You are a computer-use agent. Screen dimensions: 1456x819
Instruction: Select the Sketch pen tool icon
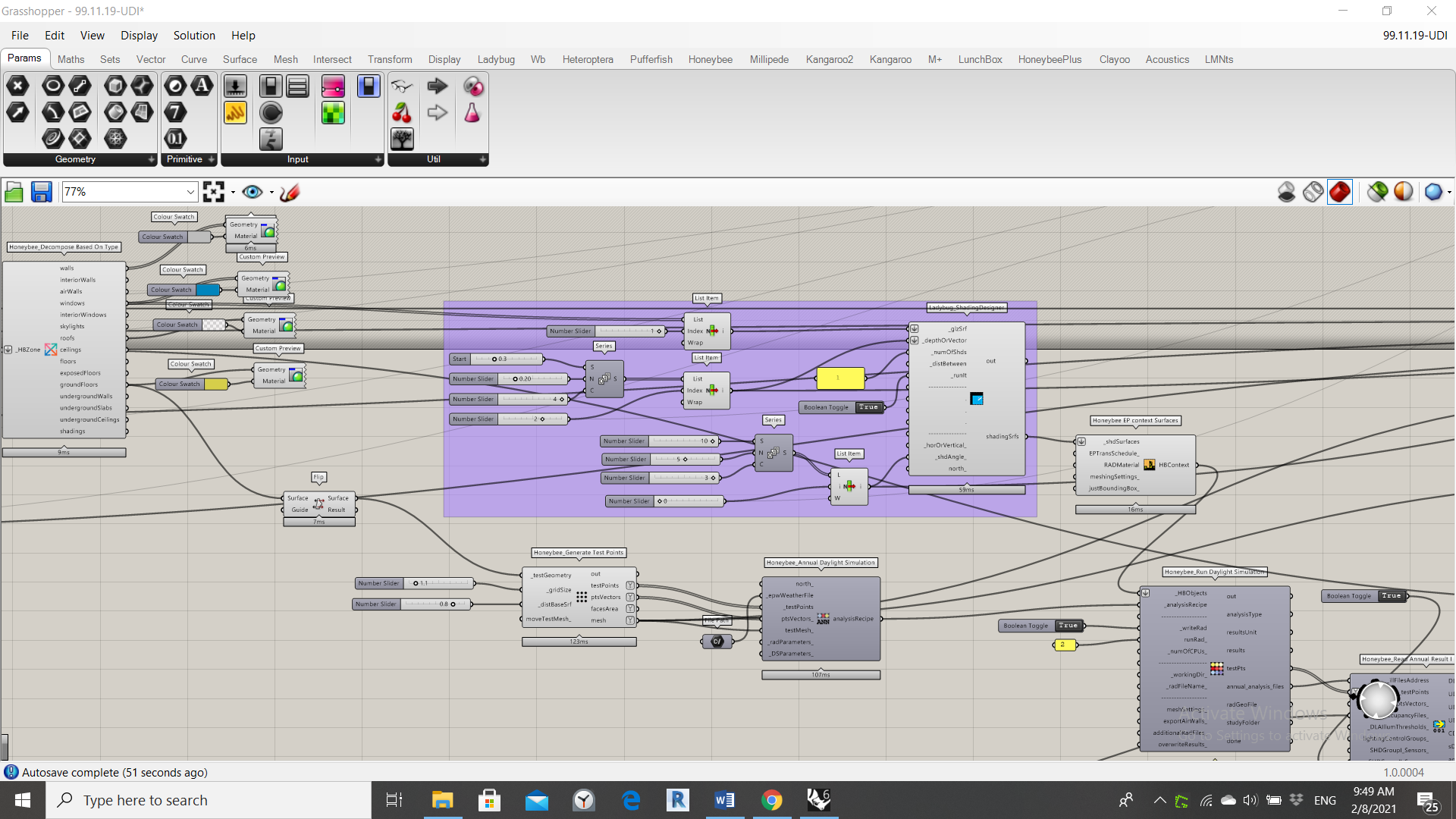coord(290,192)
